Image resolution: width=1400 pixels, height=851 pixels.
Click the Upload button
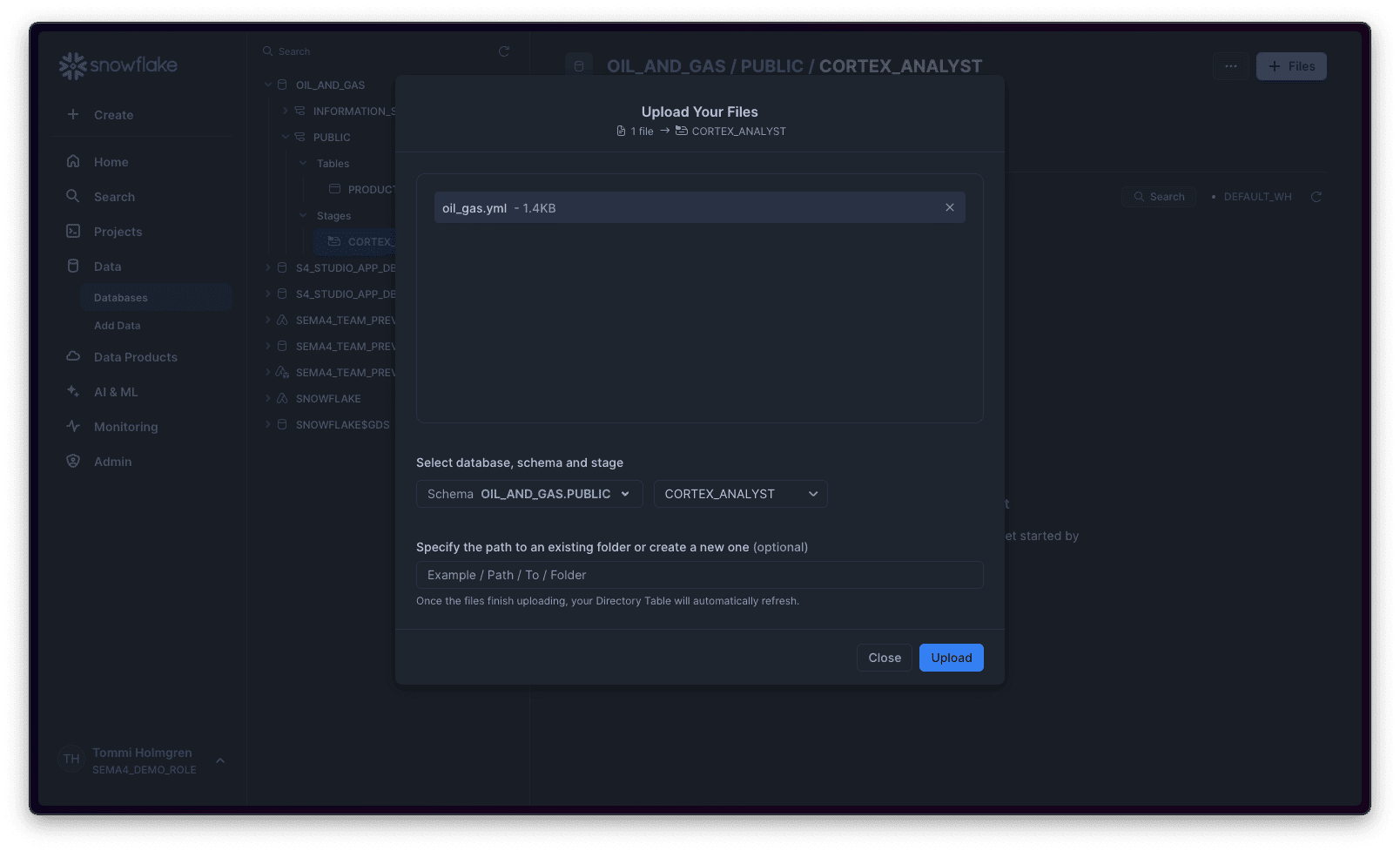951,658
